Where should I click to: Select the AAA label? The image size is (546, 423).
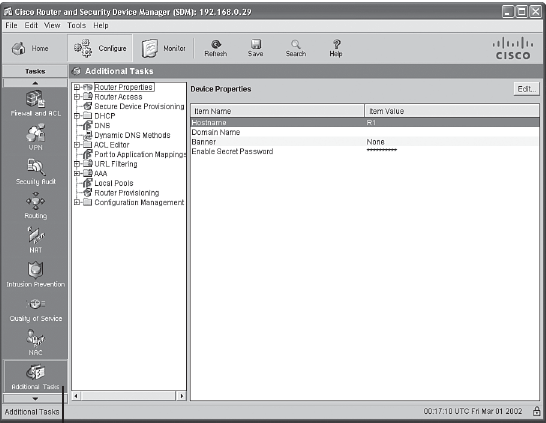pyautogui.click(x=100, y=173)
